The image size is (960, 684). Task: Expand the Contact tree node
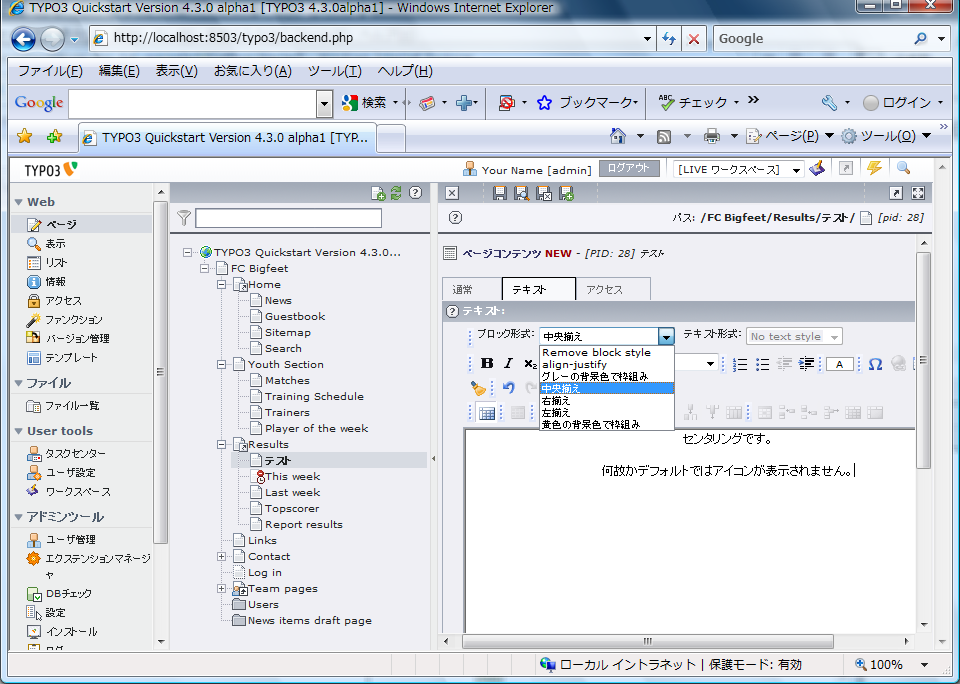222,557
